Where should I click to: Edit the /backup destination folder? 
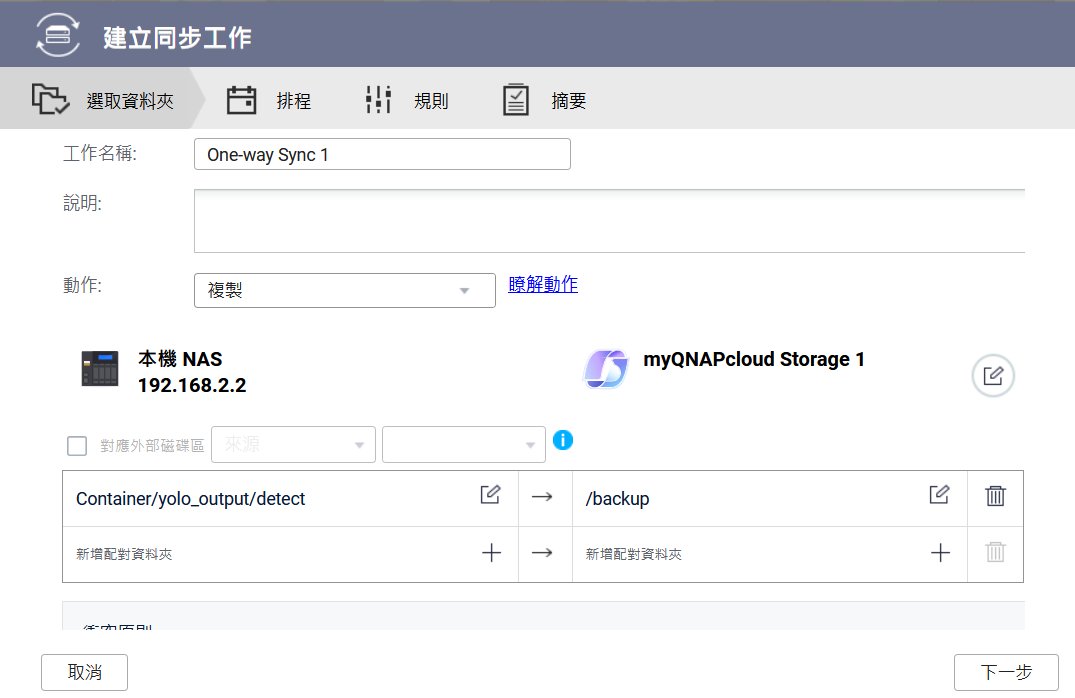(939, 494)
